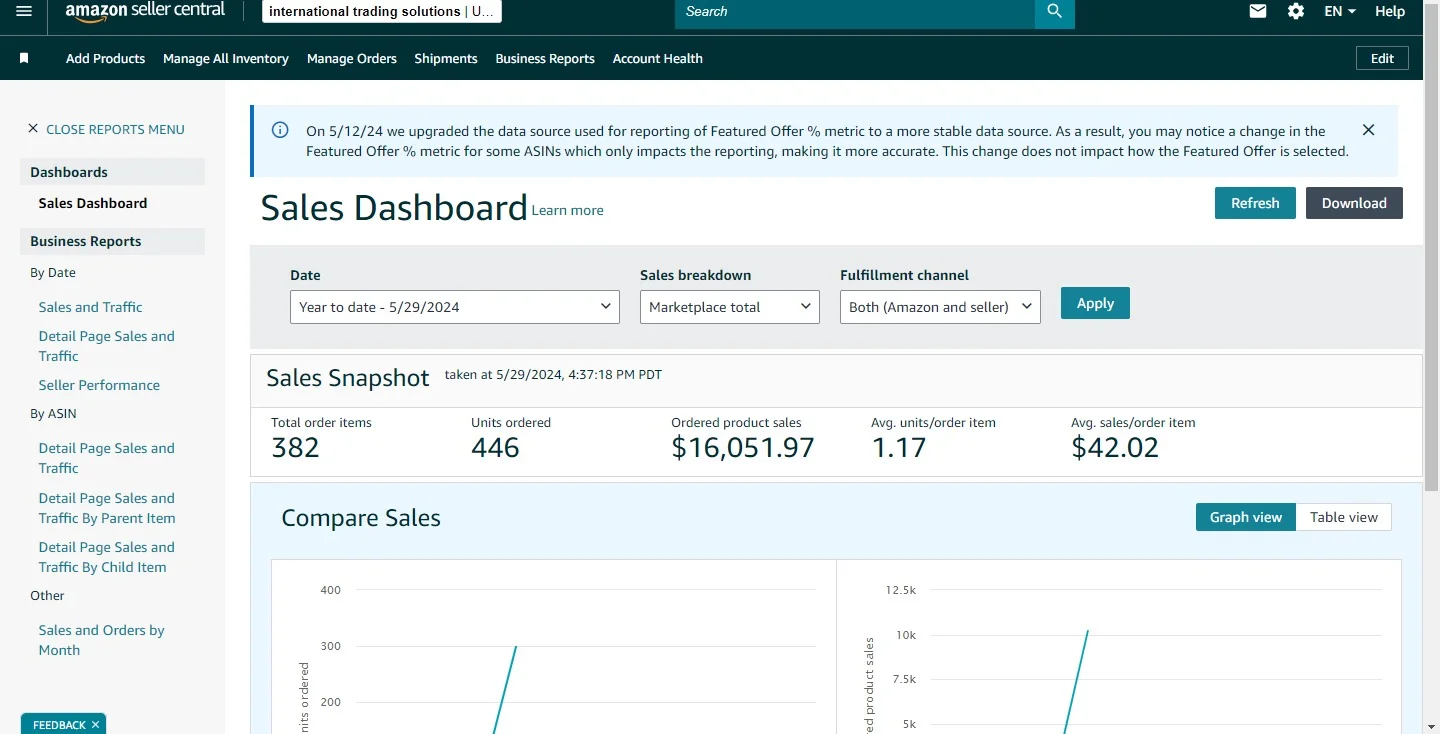Click the Amazon Seller Central logo
Screen dimensions: 1440x734
(145, 11)
